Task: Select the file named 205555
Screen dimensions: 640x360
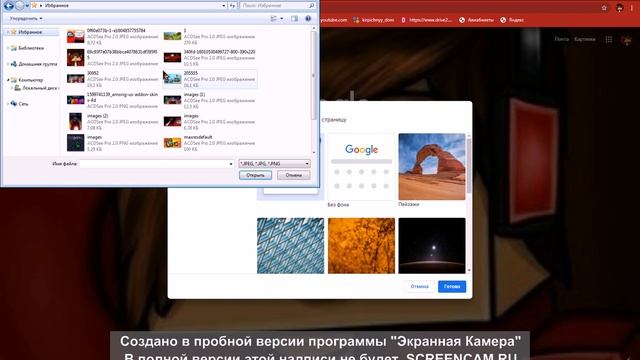Action: coord(209,79)
